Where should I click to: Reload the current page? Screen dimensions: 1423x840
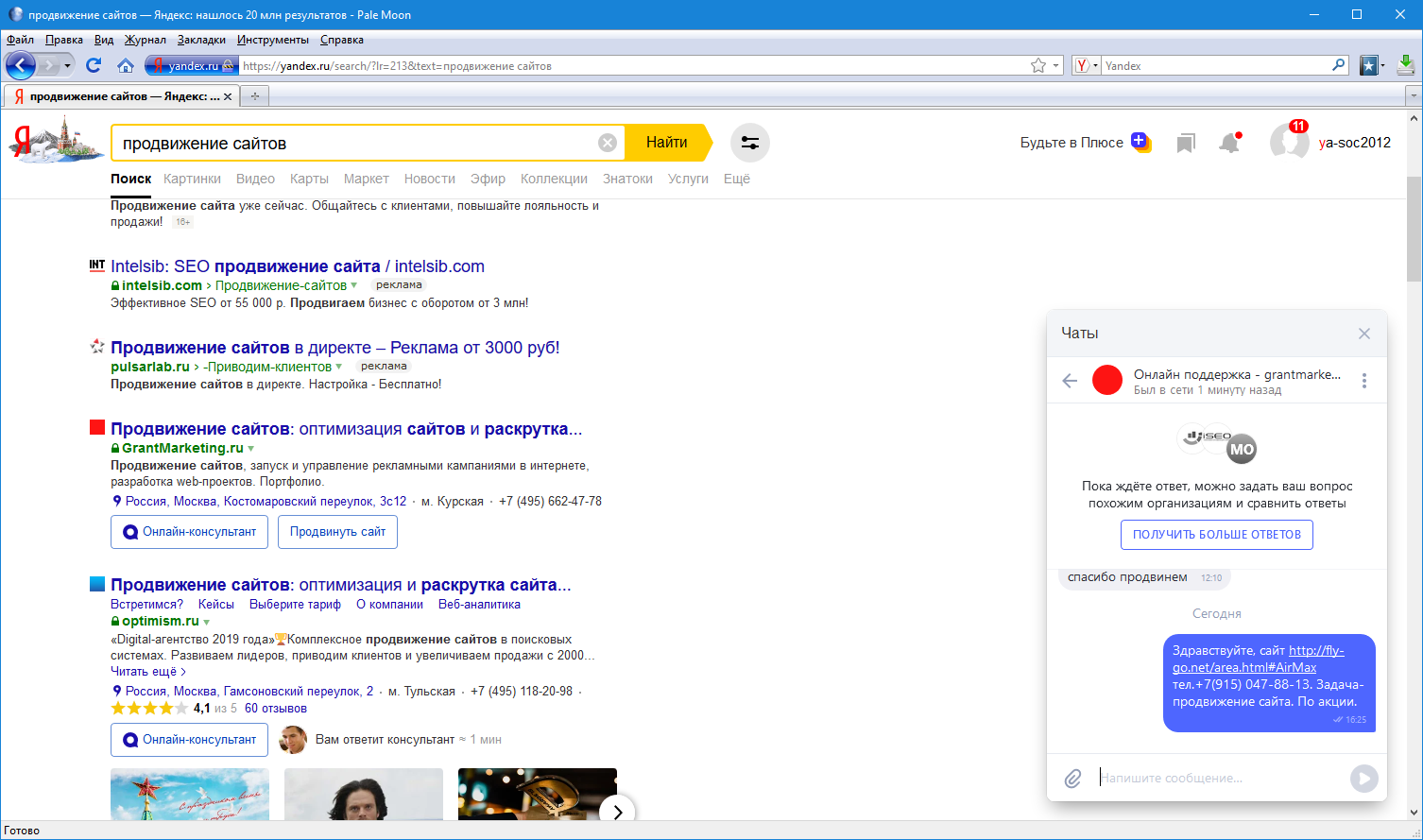pos(93,65)
